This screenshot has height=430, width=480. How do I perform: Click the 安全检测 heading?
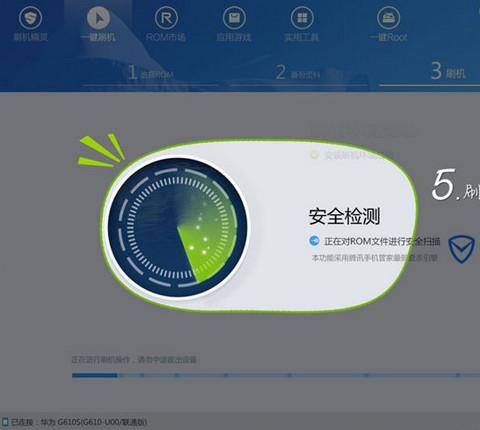(x=344, y=217)
